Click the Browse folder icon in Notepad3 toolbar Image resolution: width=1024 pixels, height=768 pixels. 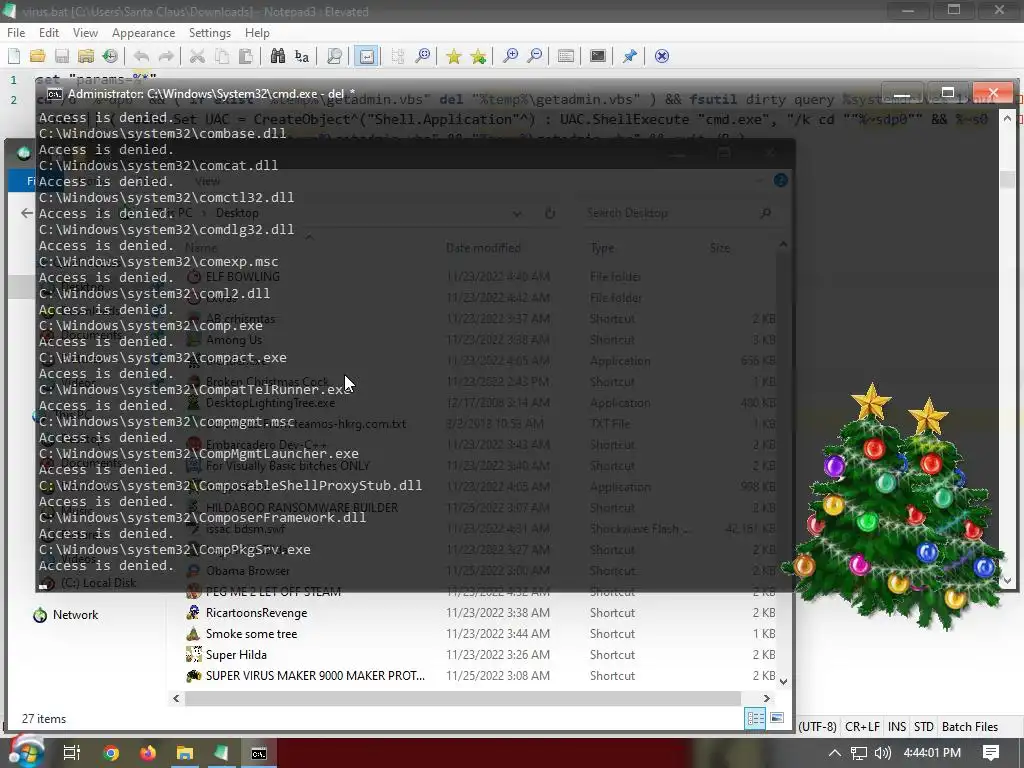86,56
